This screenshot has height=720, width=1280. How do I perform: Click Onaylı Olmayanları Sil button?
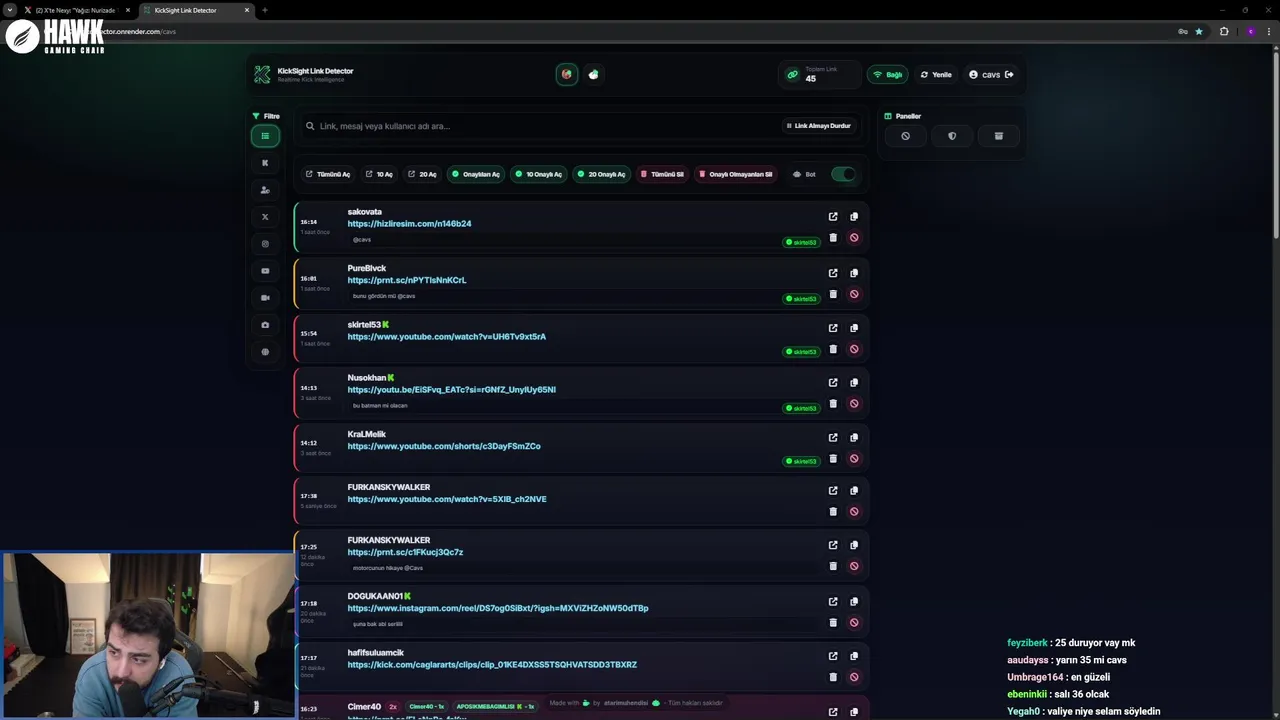(x=735, y=174)
